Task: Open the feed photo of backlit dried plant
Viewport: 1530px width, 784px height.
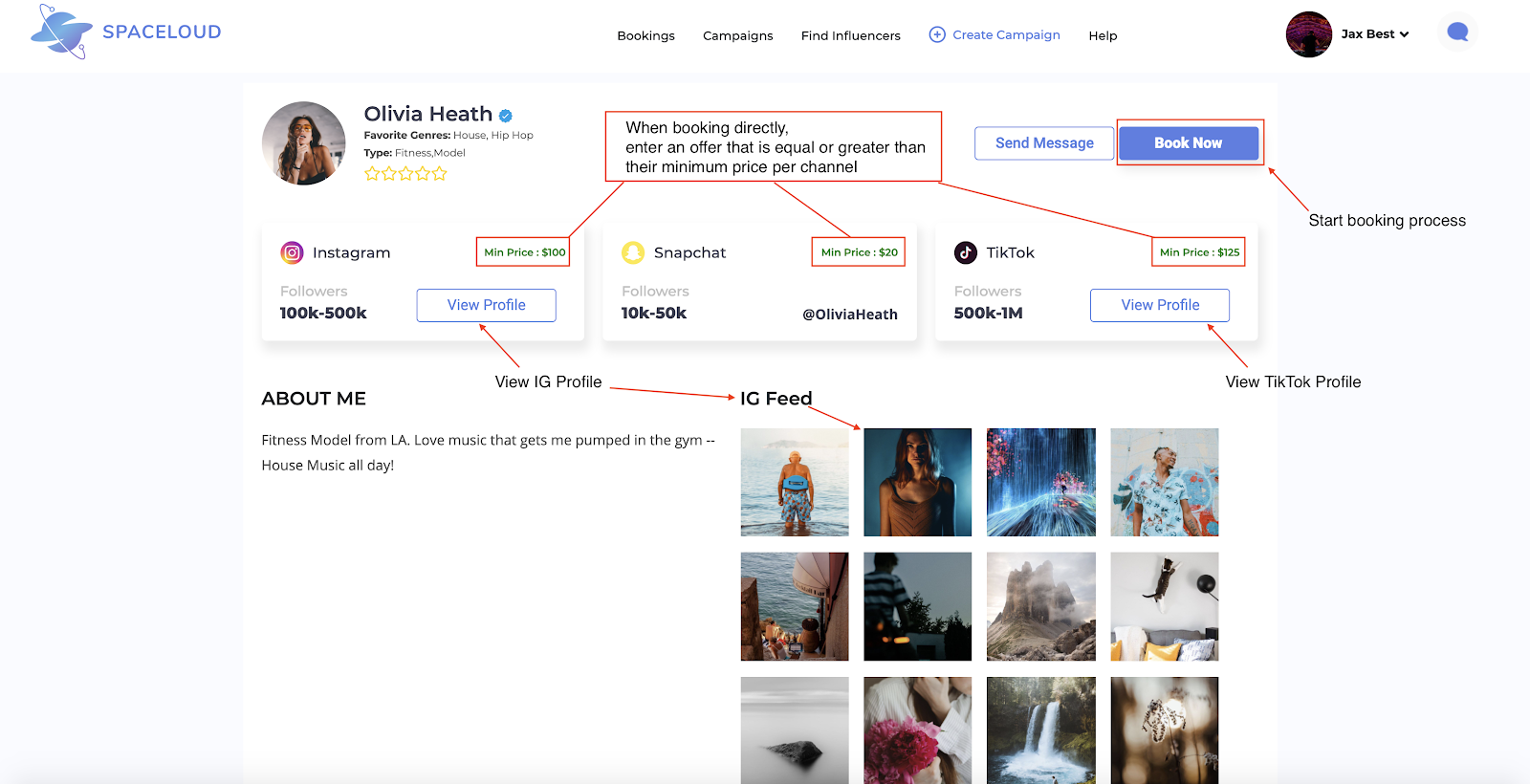Action: point(1165,730)
